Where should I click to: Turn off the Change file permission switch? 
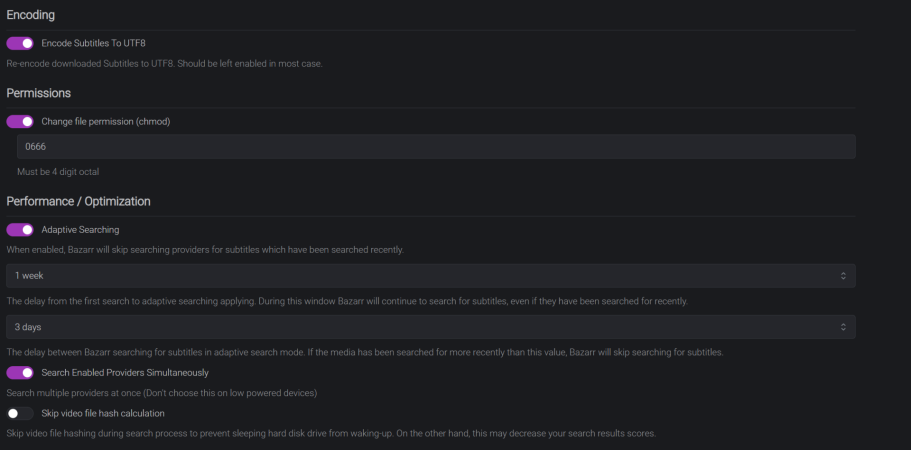pos(20,122)
